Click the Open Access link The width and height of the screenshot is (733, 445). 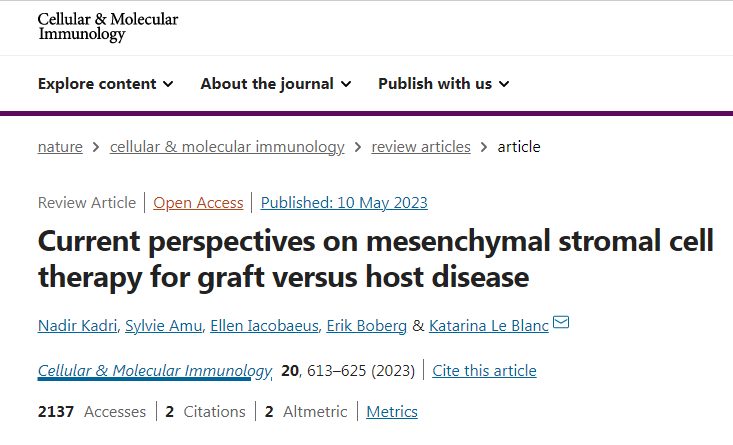(198, 203)
